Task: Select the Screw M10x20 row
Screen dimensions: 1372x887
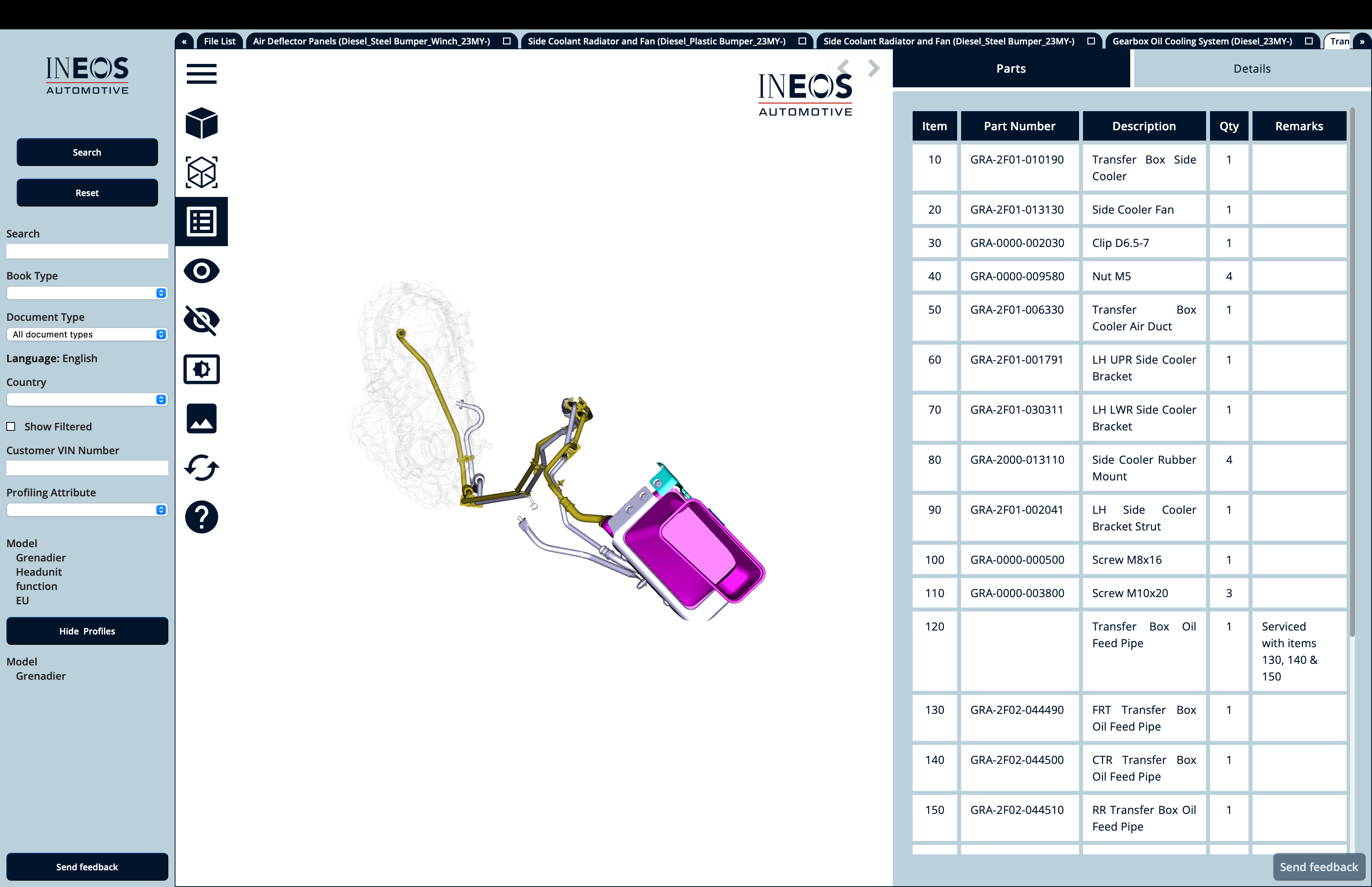Action: 1129,593
